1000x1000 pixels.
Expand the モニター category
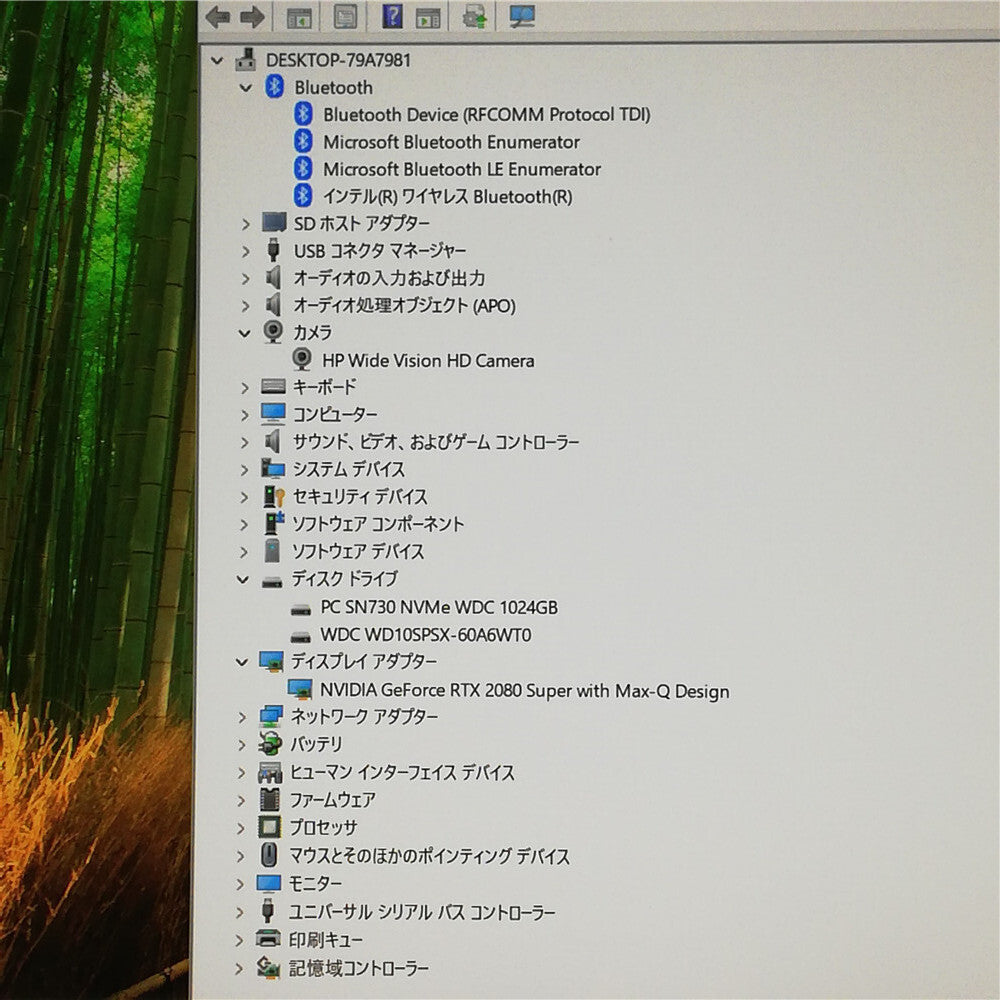[x=240, y=884]
